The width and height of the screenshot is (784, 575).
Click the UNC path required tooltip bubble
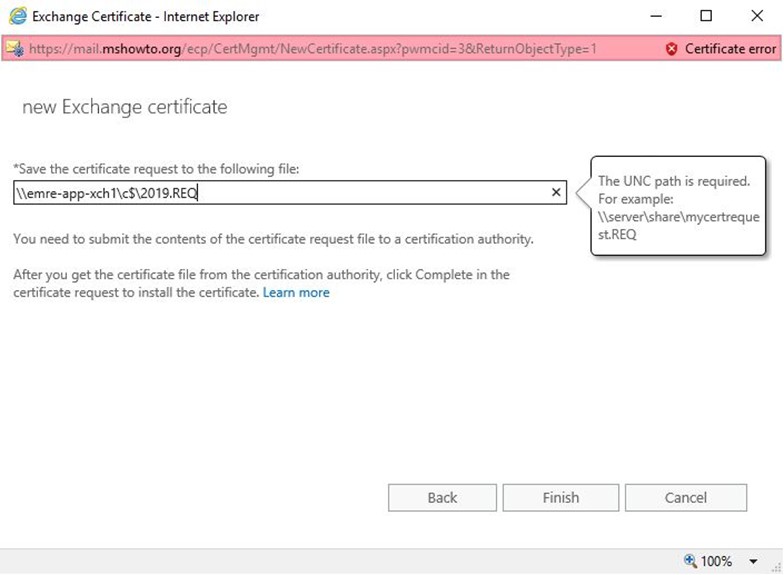[678, 206]
